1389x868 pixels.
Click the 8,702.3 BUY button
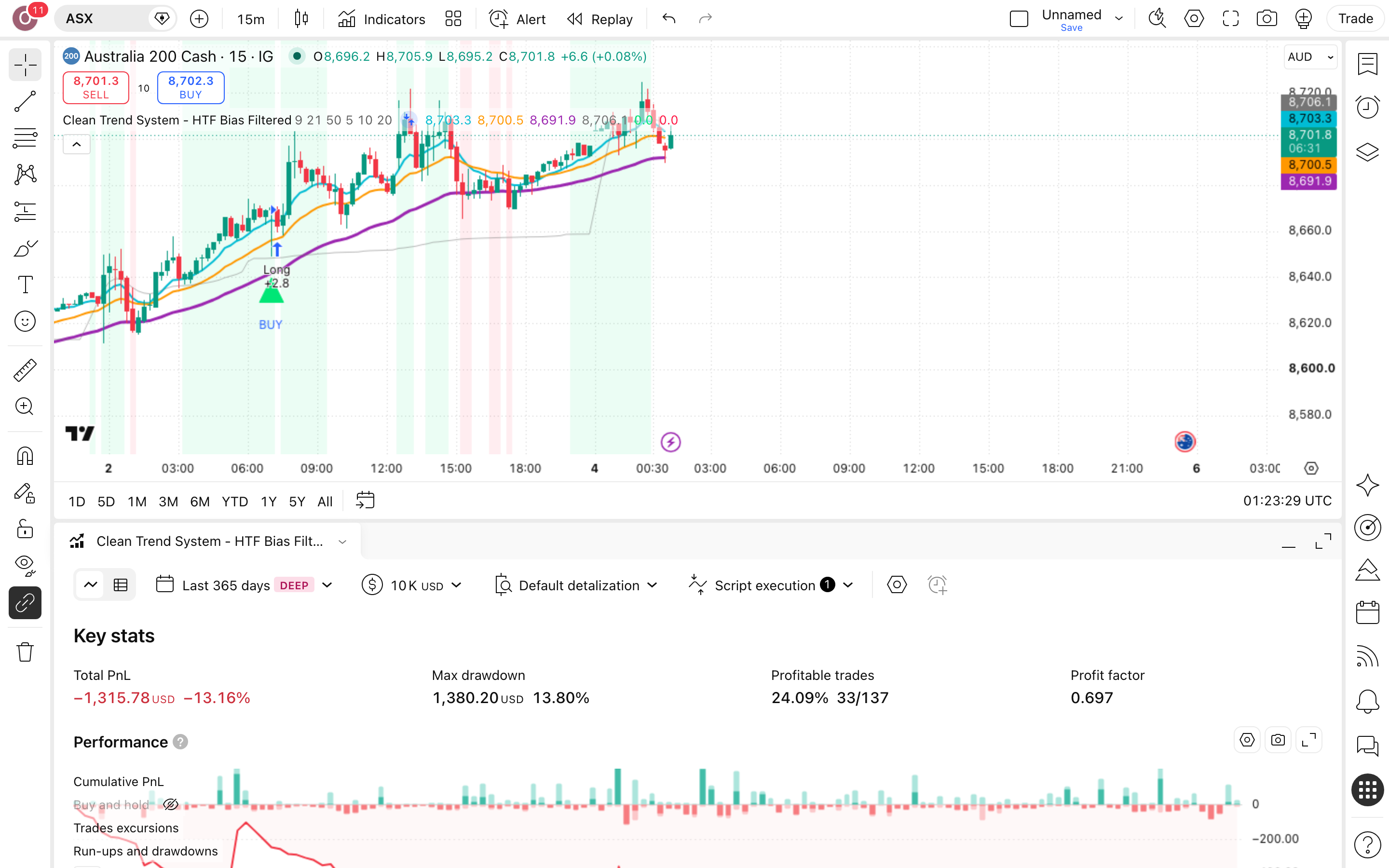191,87
